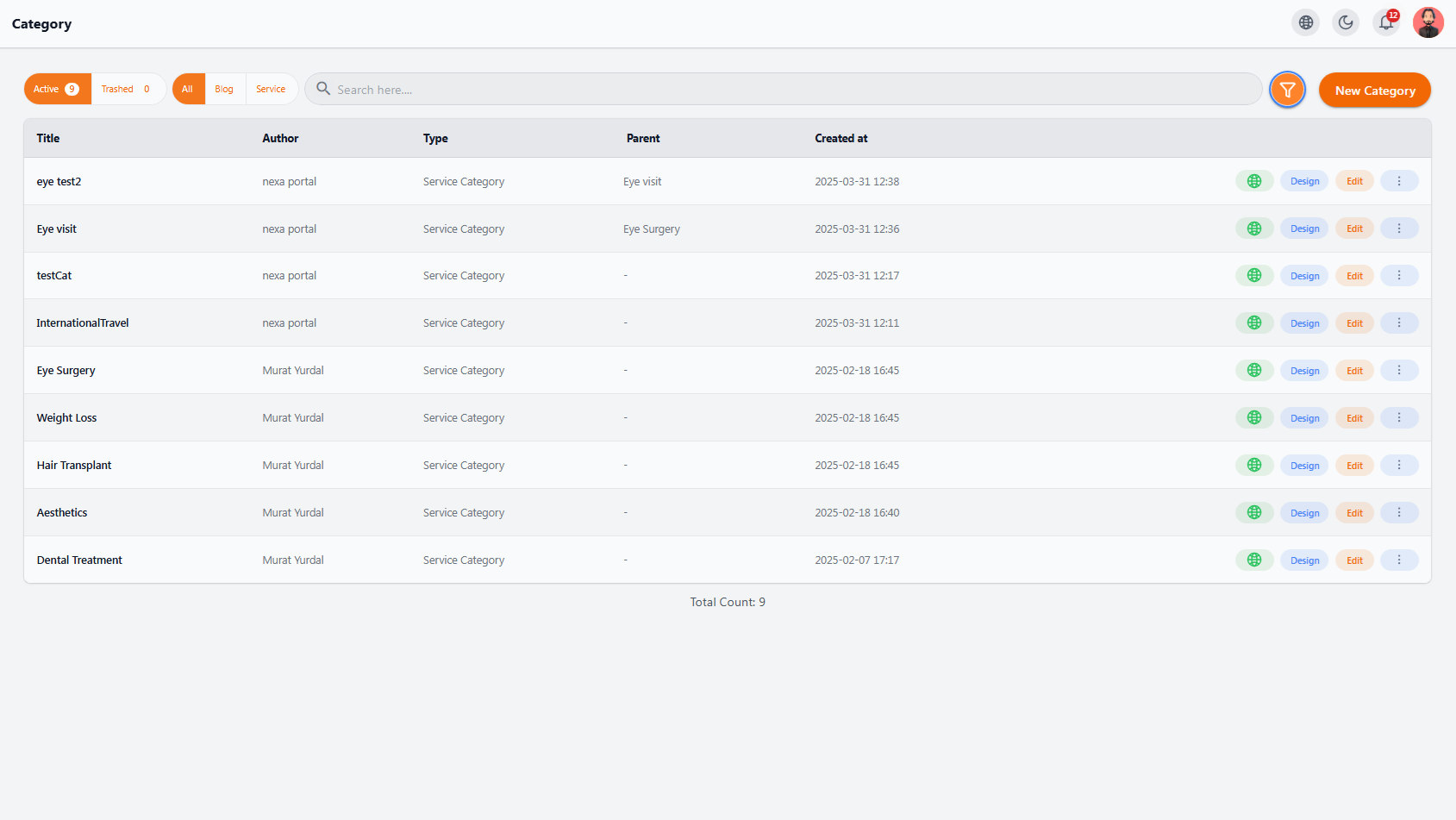Viewport: 1456px width, 820px height.
Task: Create a New Category
Action: (x=1375, y=90)
